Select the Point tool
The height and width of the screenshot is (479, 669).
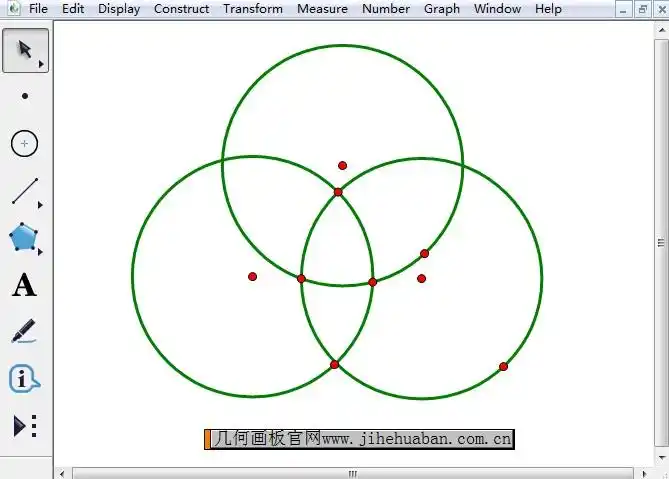tap(25, 97)
